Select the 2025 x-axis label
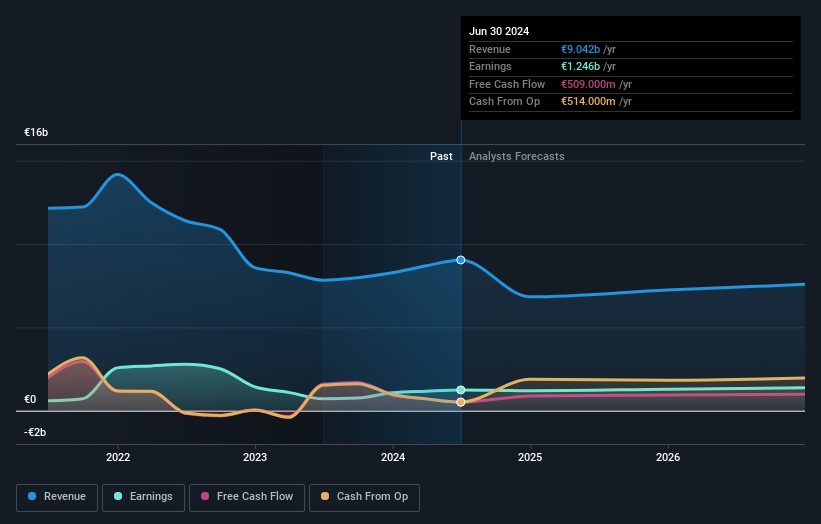The width and height of the screenshot is (821, 524). (x=530, y=457)
